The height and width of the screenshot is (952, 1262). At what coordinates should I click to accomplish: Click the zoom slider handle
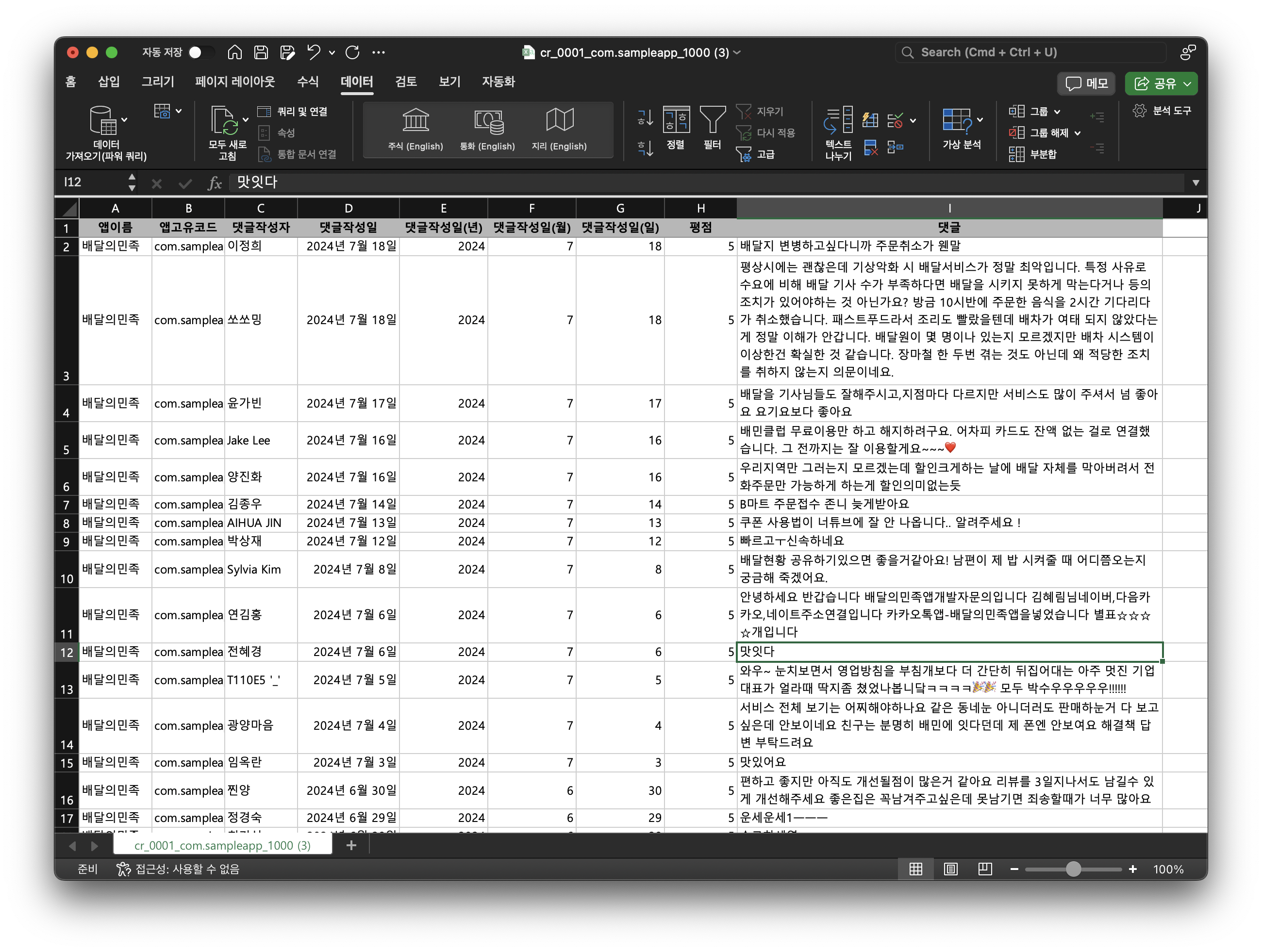[x=1073, y=869]
